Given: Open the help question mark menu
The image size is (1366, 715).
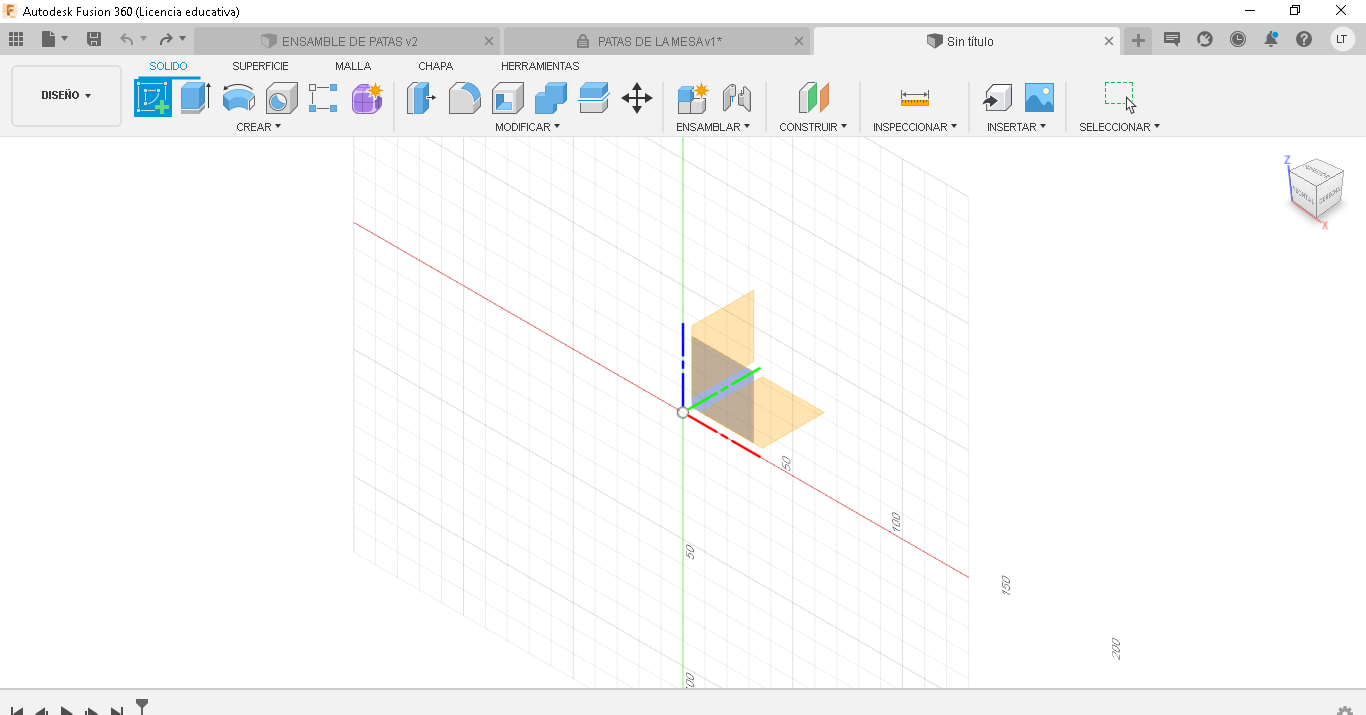Looking at the screenshot, I should 1304,39.
